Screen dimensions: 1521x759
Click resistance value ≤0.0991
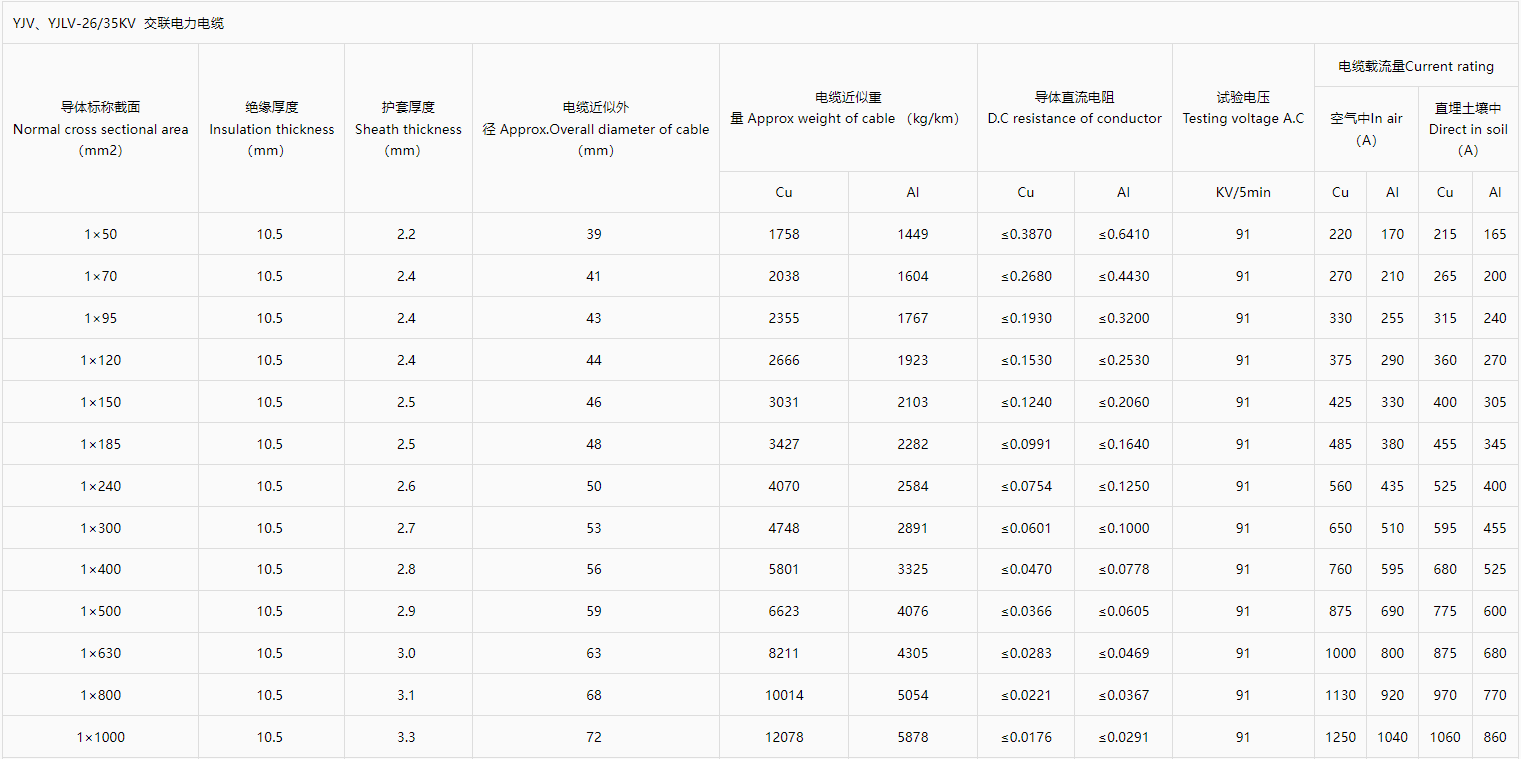1026,444
